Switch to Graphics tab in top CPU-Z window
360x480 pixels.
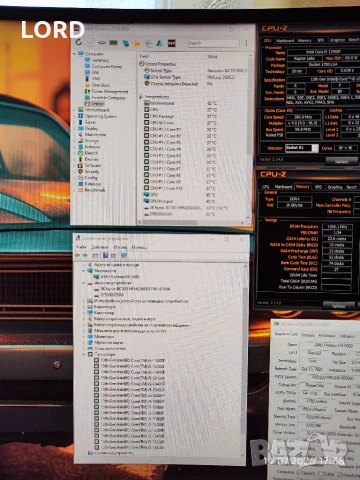(x=337, y=40)
